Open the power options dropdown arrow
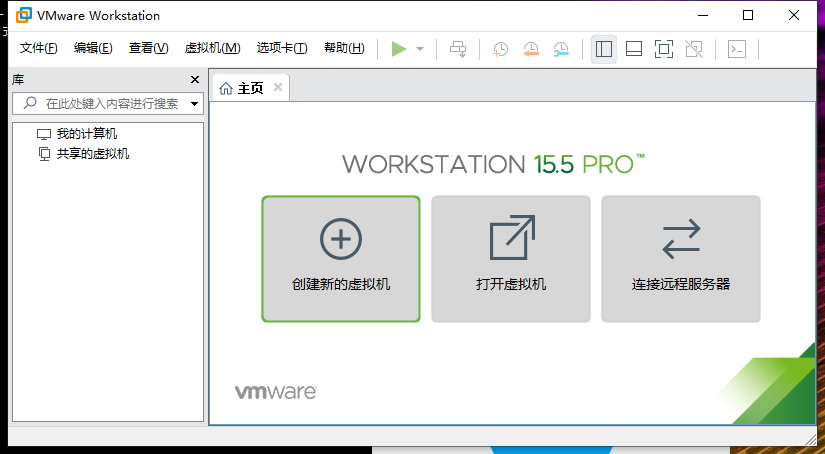This screenshot has width=825, height=454. click(420, 49)
